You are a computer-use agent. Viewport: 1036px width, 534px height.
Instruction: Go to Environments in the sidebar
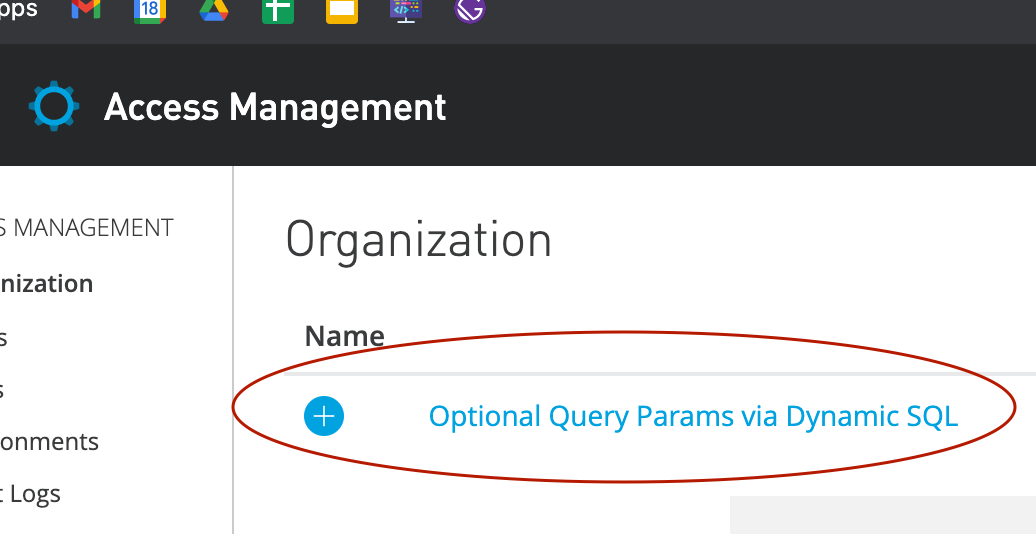pos(49,442)
